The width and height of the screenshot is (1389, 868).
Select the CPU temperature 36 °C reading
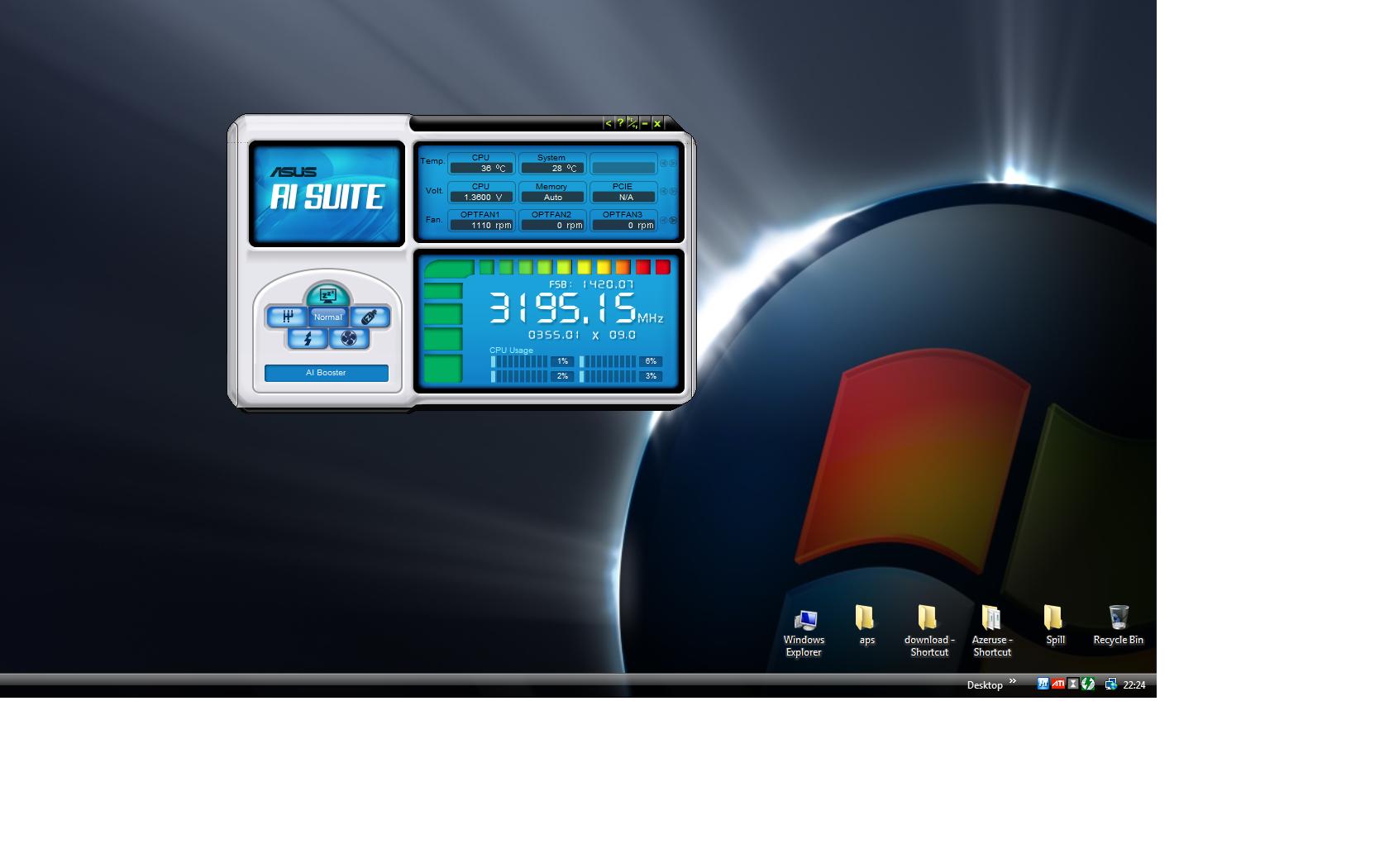(x=481, y=163)
